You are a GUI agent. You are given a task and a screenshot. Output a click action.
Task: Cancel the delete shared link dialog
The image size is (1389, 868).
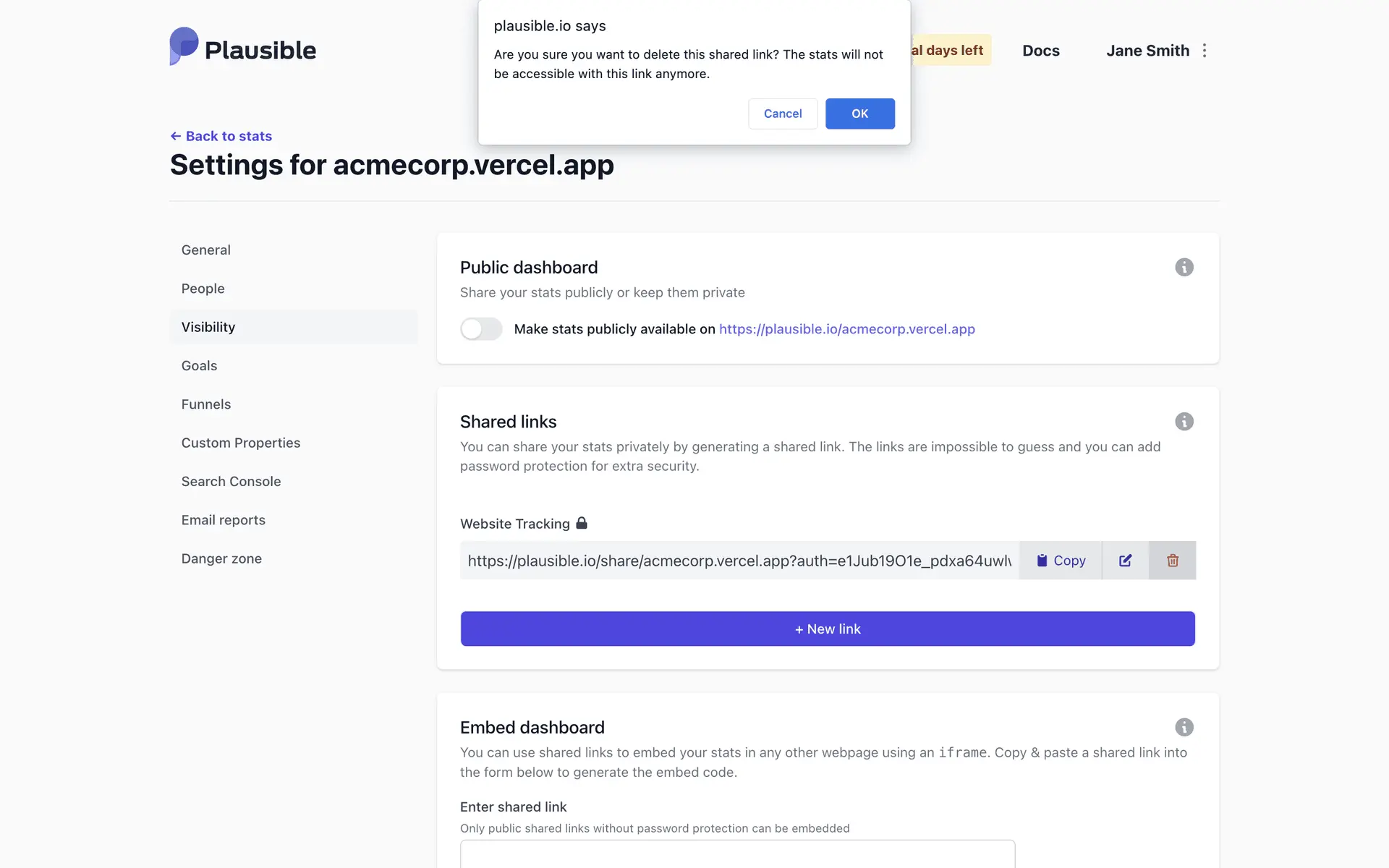pos(782,114)
